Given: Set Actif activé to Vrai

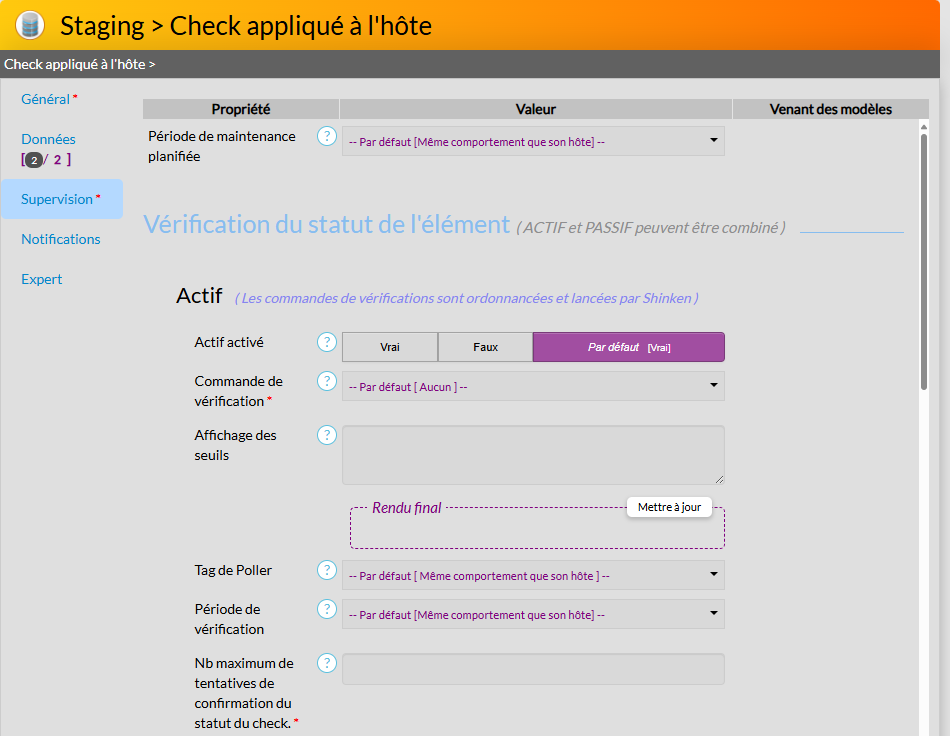Looking at the screenshot, I should pos(390,347).
